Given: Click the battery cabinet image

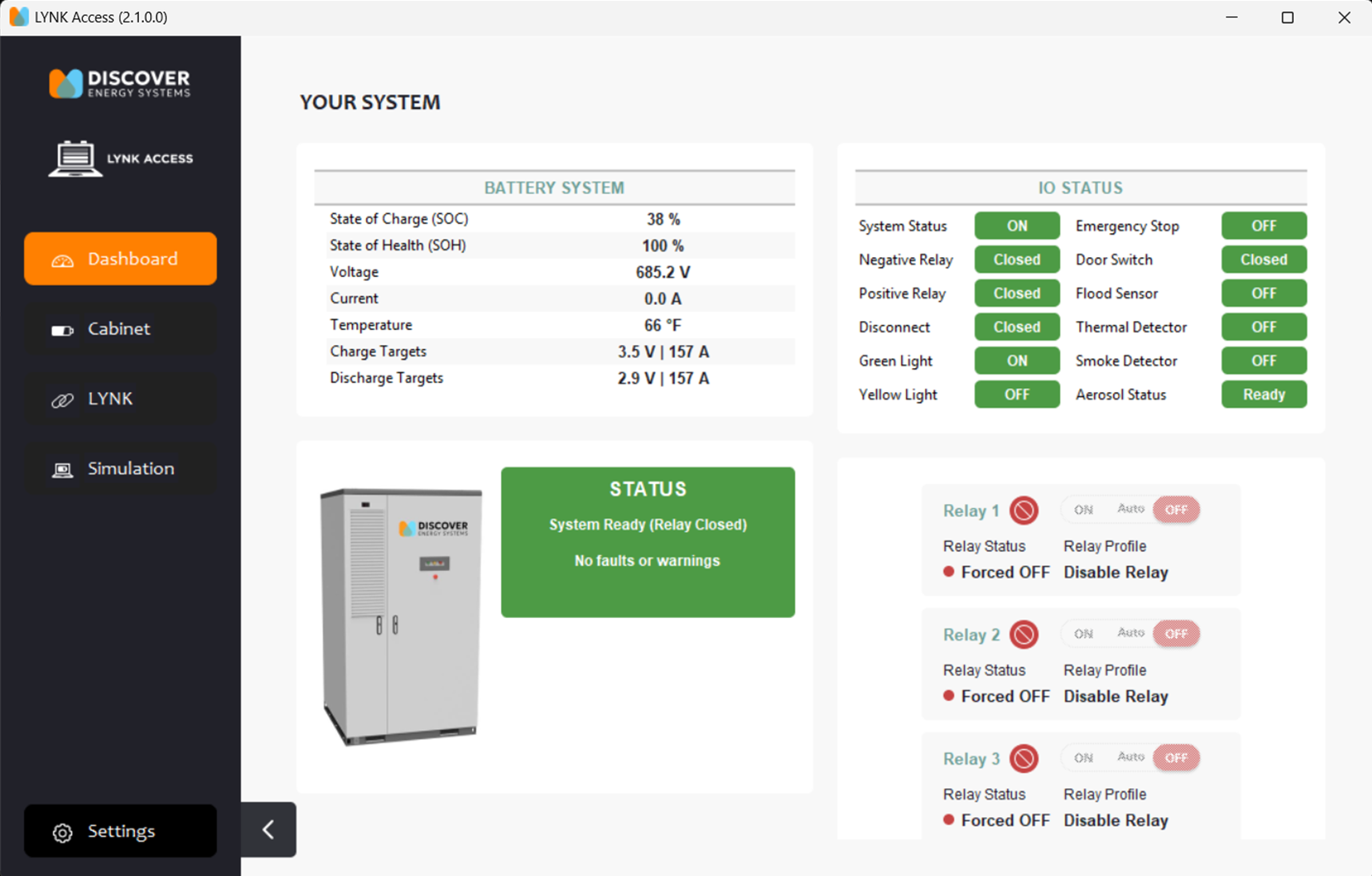Looking at the screenshot, I should pyautogui.click(x=401, y=616).
